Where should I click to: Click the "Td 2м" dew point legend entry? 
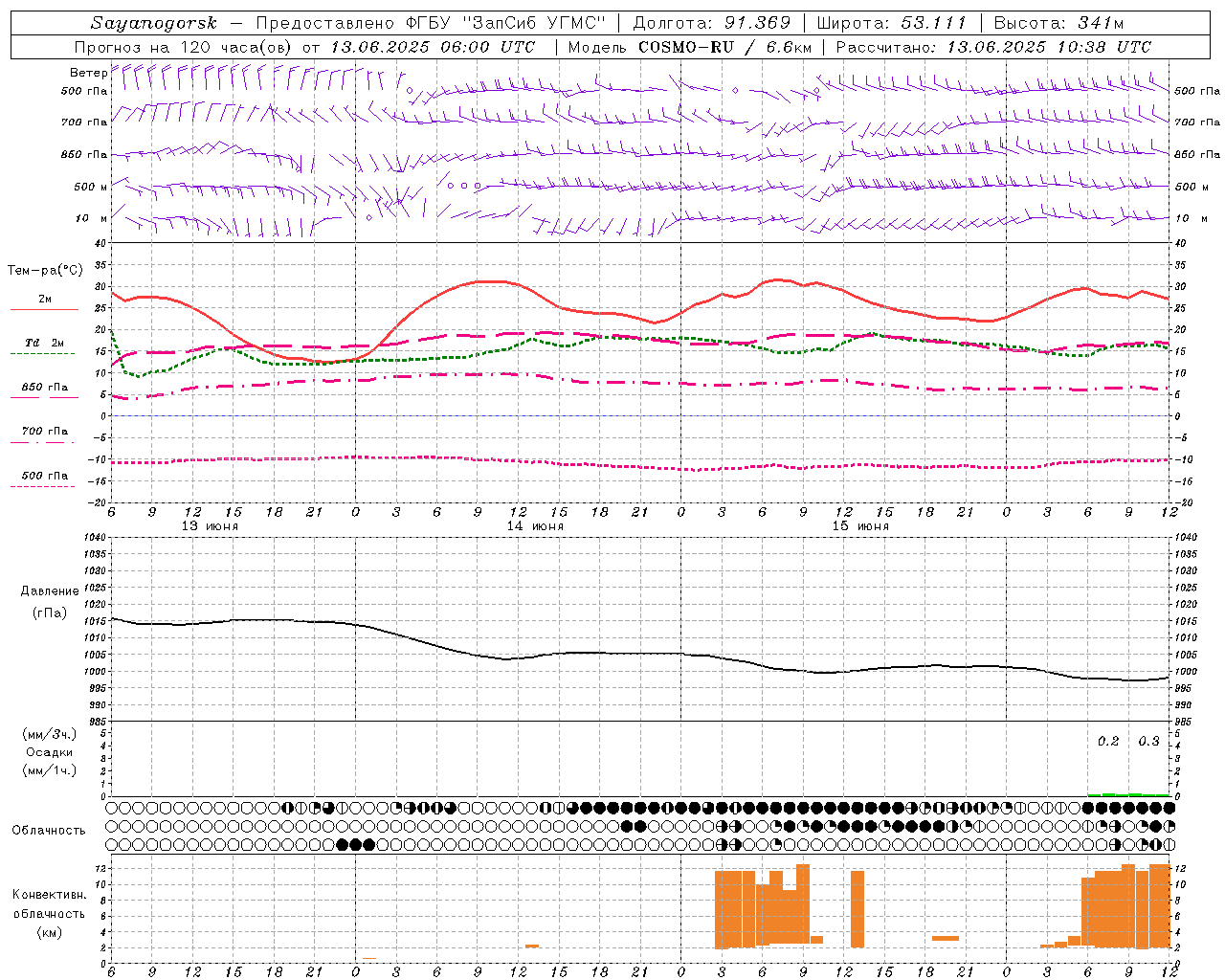44,343
